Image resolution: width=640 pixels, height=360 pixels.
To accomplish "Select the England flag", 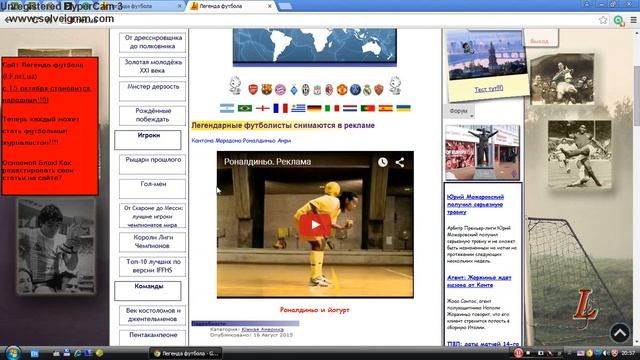I will pos(262,108).
